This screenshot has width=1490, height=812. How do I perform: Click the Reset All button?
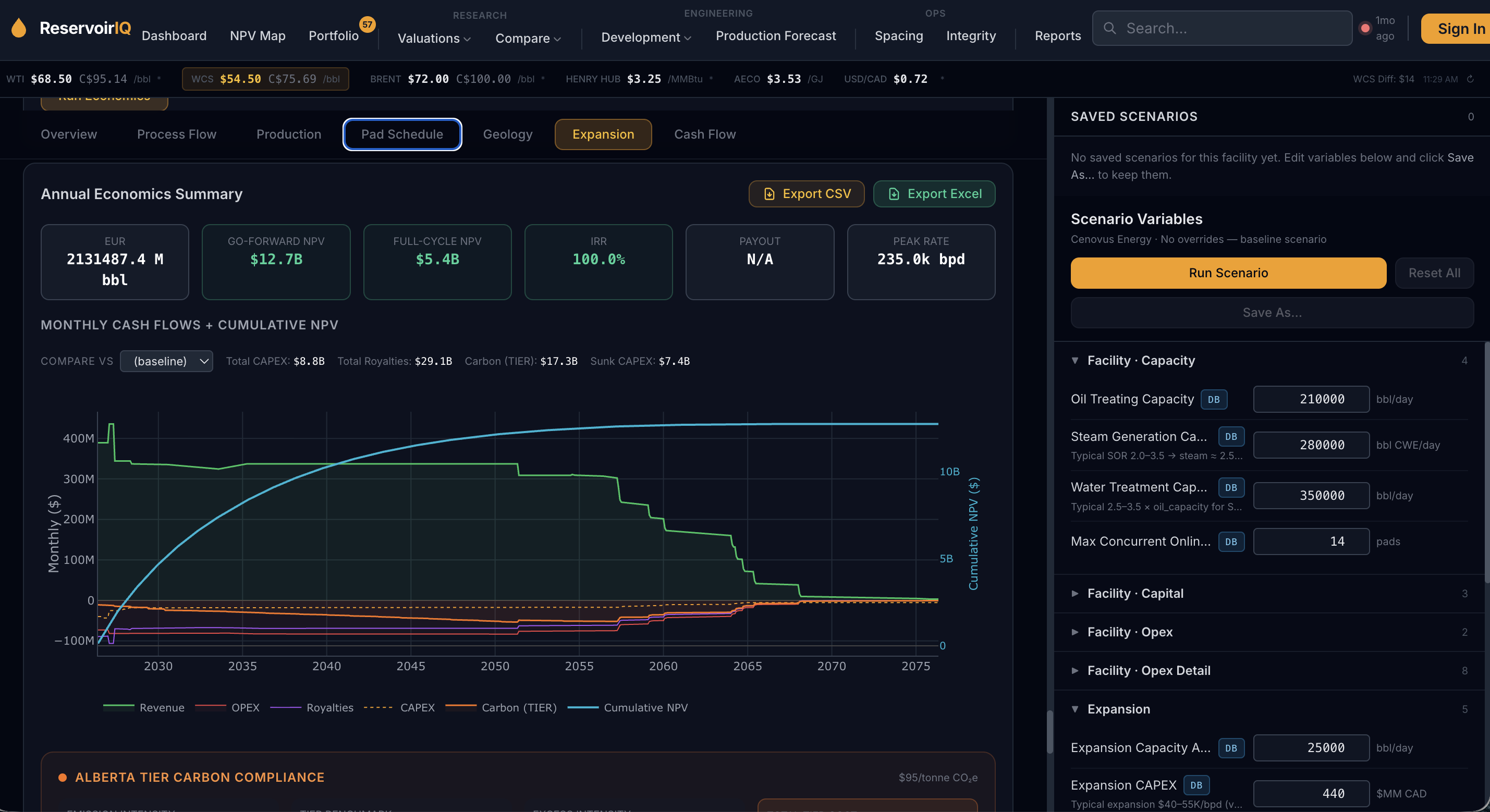[1434, 273]
